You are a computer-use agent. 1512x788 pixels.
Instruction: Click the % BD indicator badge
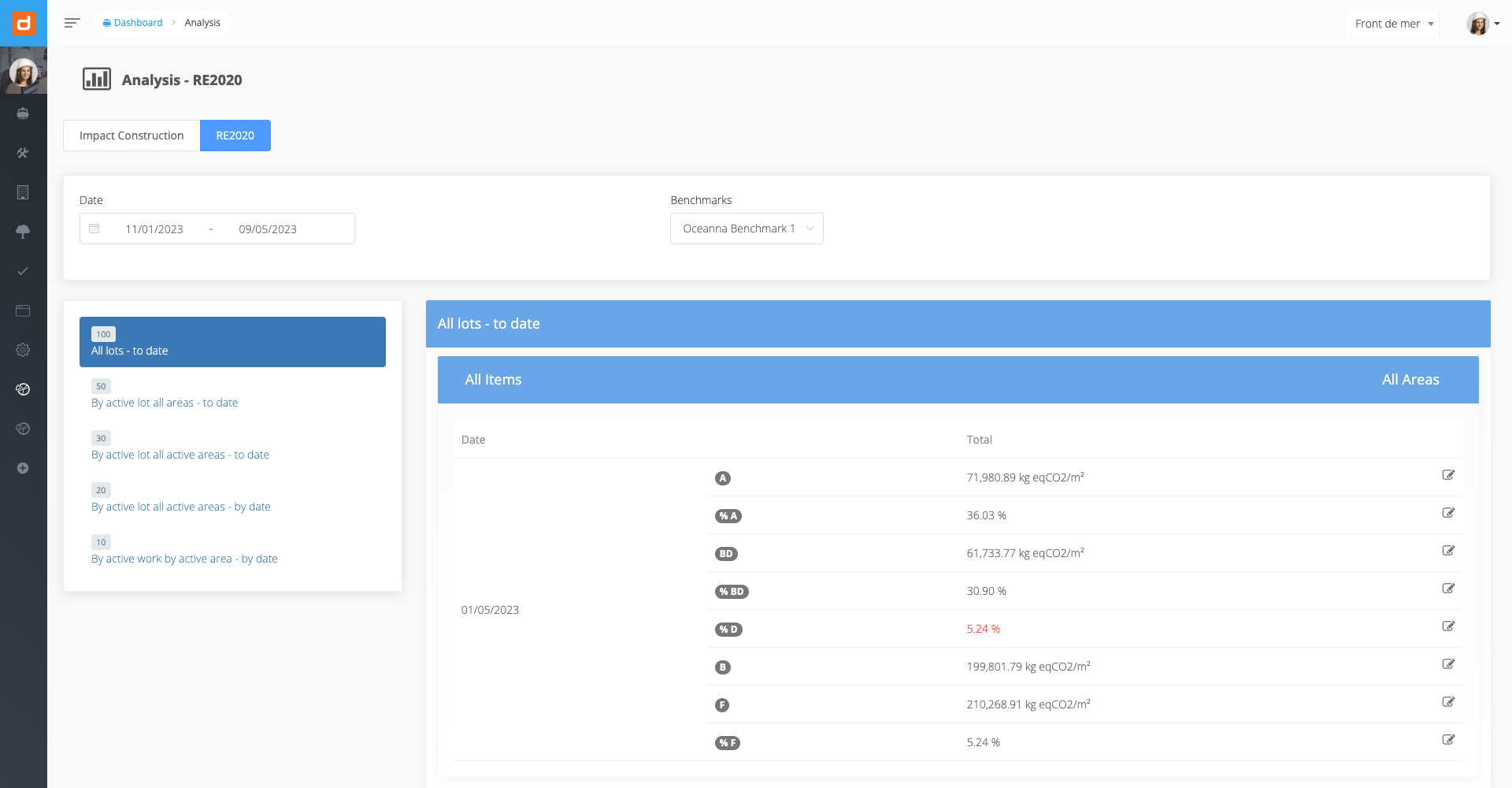pos(732,592)
